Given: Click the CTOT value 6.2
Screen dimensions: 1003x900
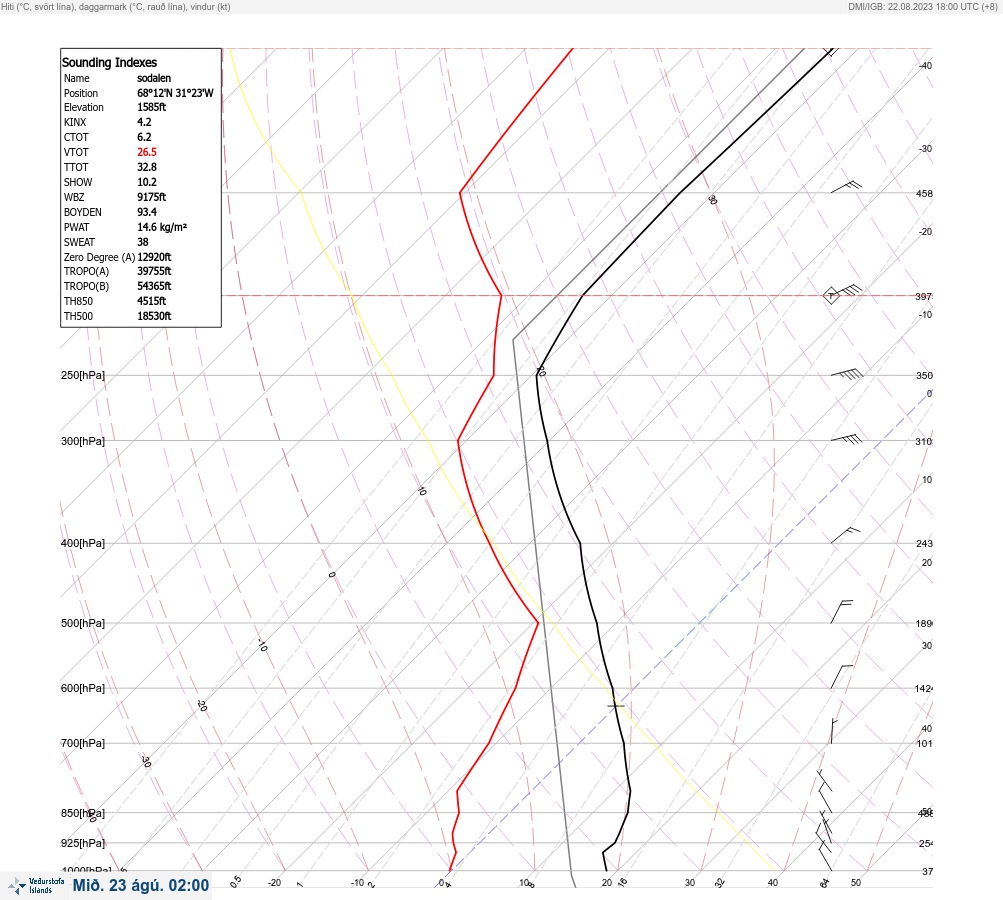Looking at the screenshot, I should [145, 137].
